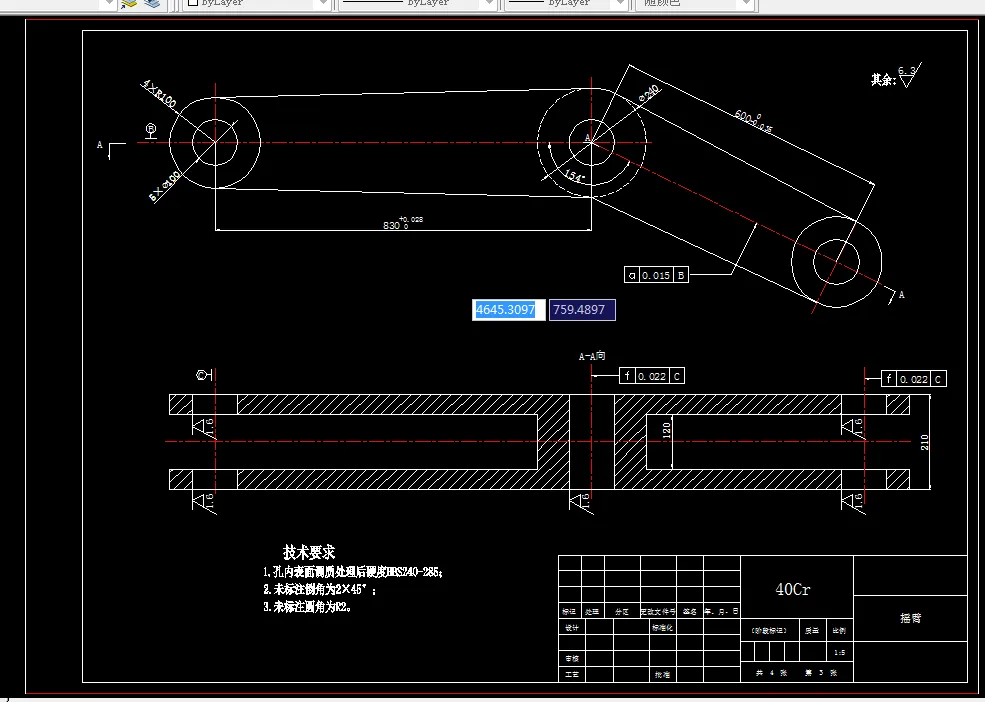Select the 设计 title block cell

click(x=572, y=628)
